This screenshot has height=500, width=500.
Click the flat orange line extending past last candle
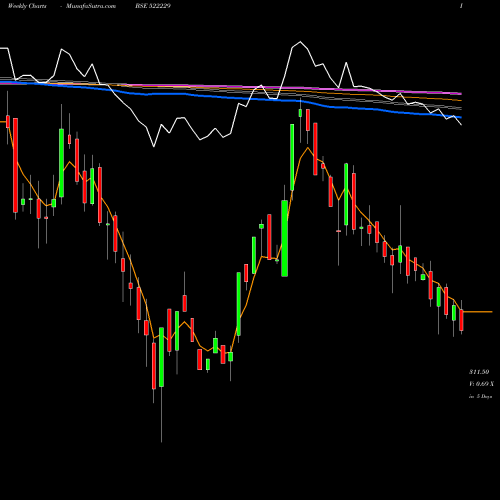(x=477, y=312)
